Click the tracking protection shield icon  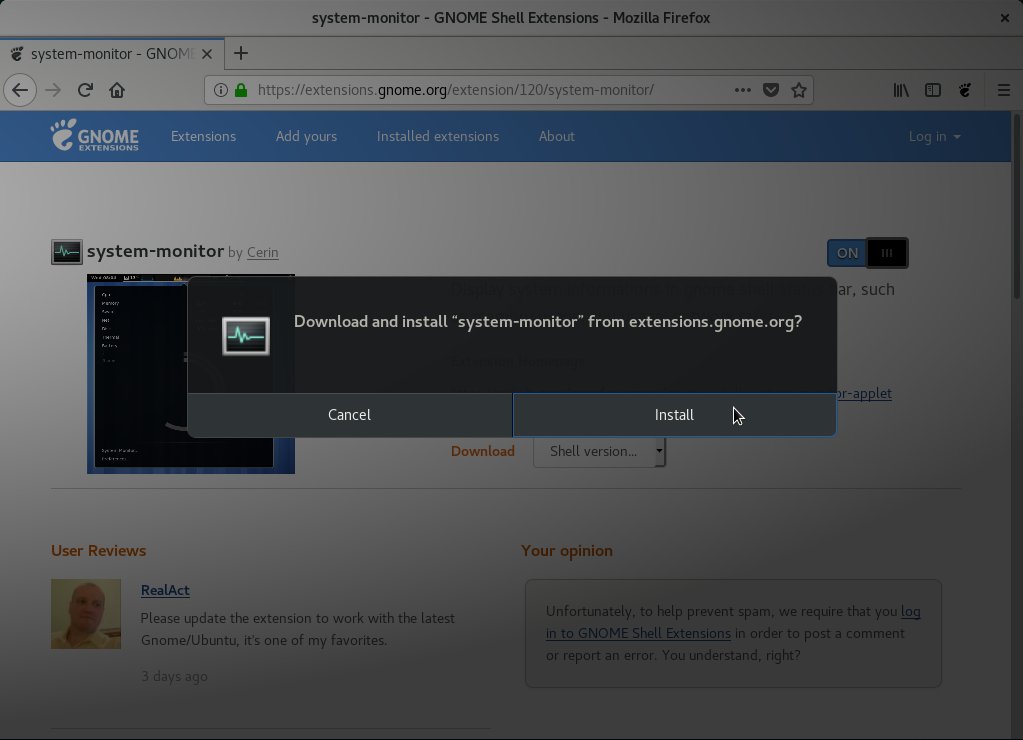pyautogui.click(x=770, y=90)
